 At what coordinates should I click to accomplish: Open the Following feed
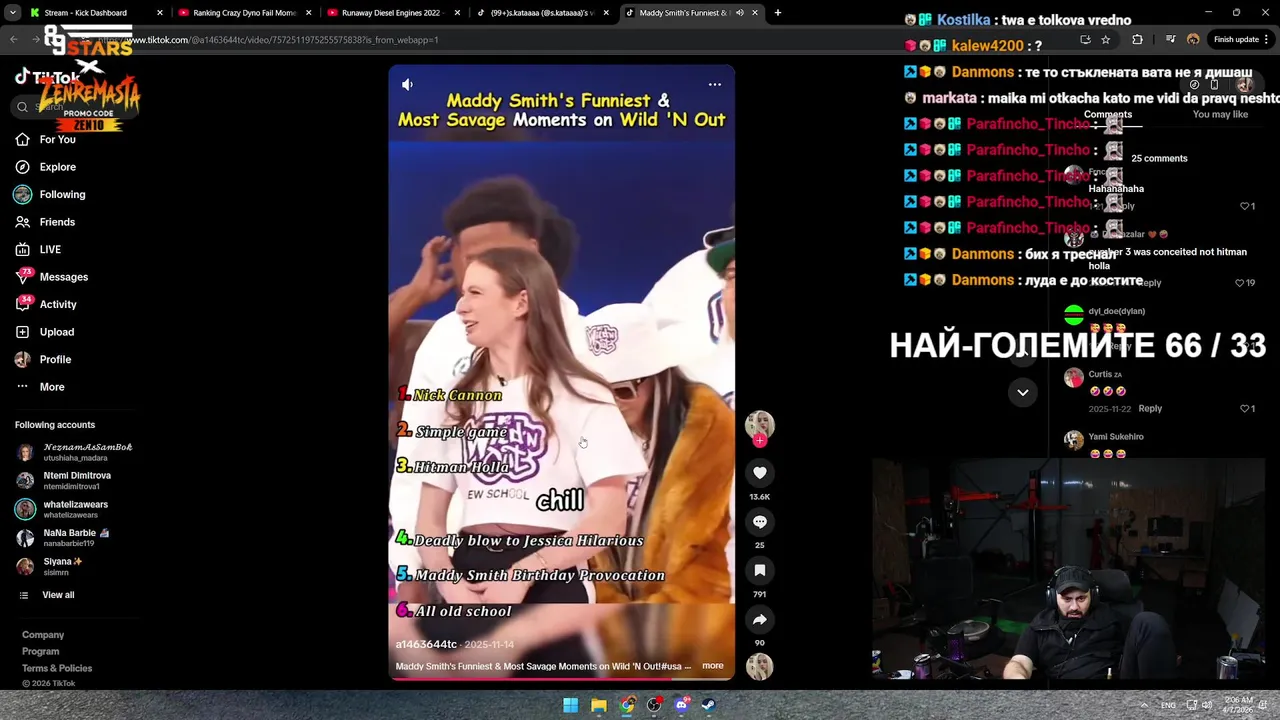tap(50, 195)
